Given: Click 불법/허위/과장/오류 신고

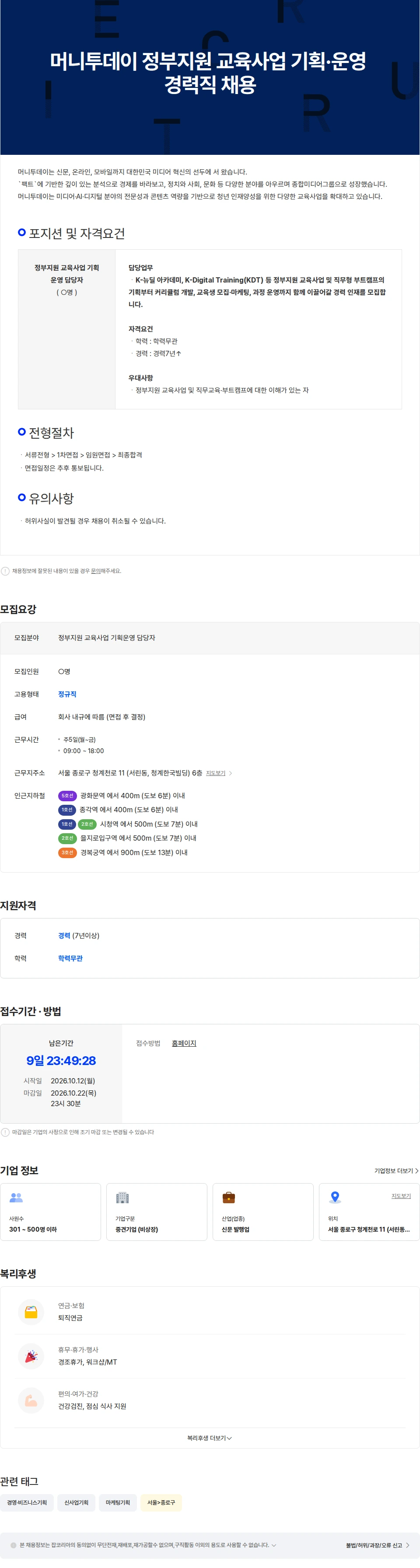Looking at the screenshot, I should coord(378,1545).
